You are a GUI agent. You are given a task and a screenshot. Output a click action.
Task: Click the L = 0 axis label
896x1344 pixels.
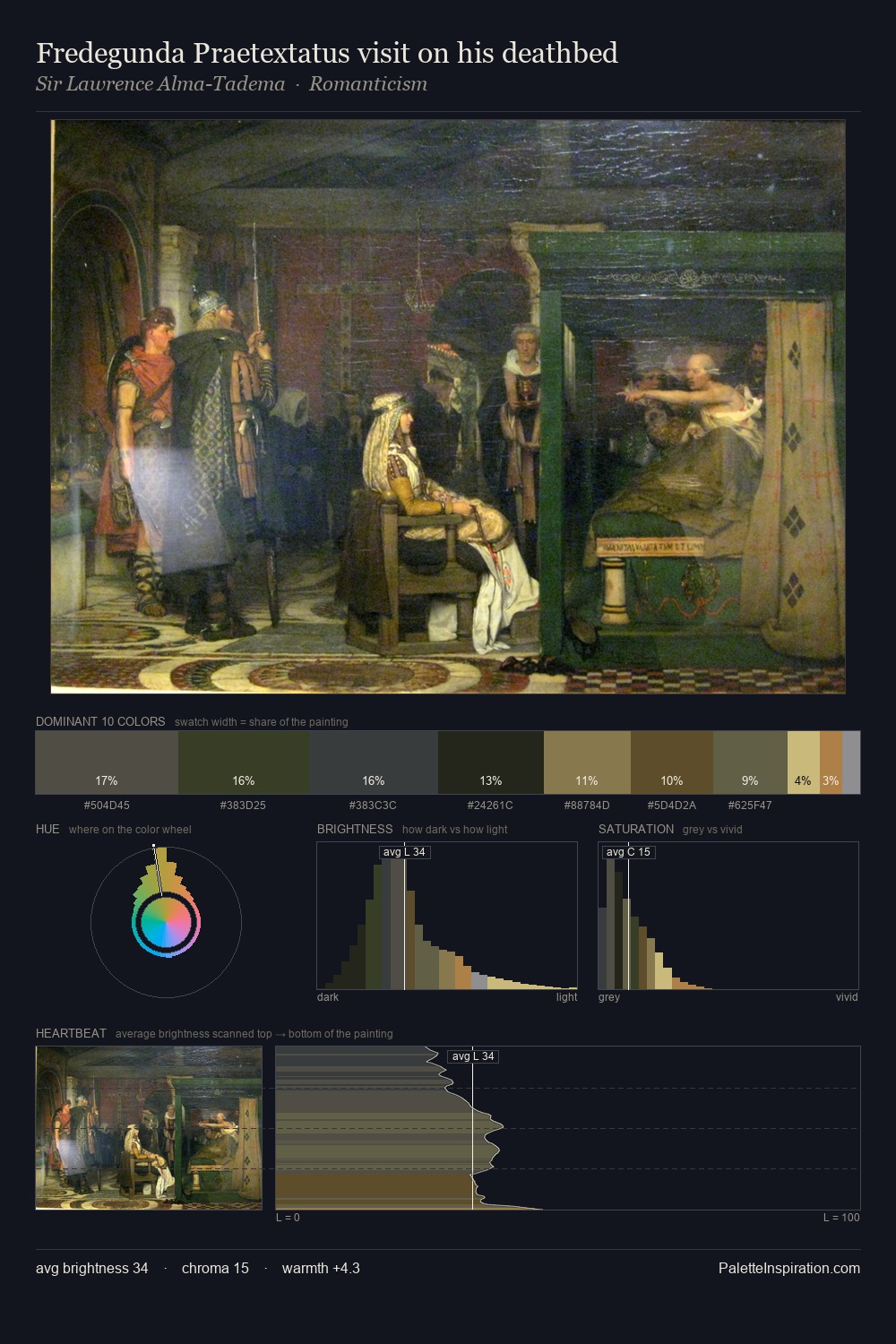(288, 1218)
